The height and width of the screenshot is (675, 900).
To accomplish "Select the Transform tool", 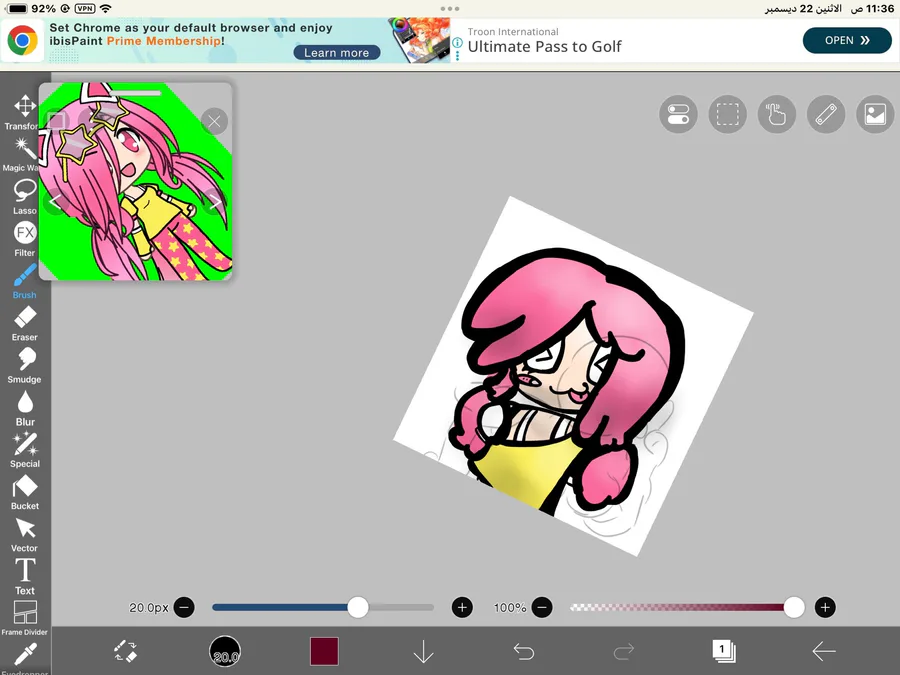I will 24,112.
